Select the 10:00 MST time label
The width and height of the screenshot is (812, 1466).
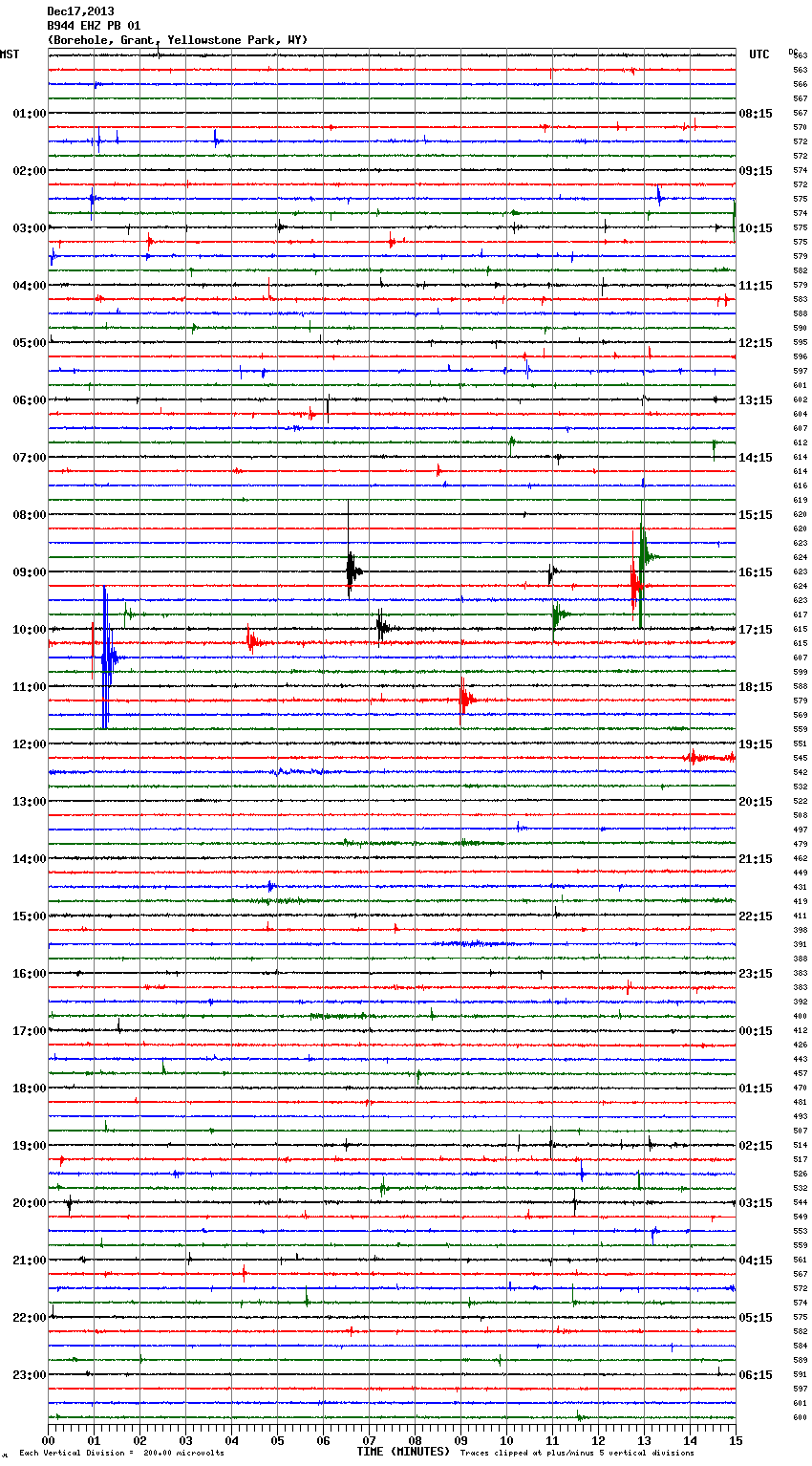click(30, 630)
